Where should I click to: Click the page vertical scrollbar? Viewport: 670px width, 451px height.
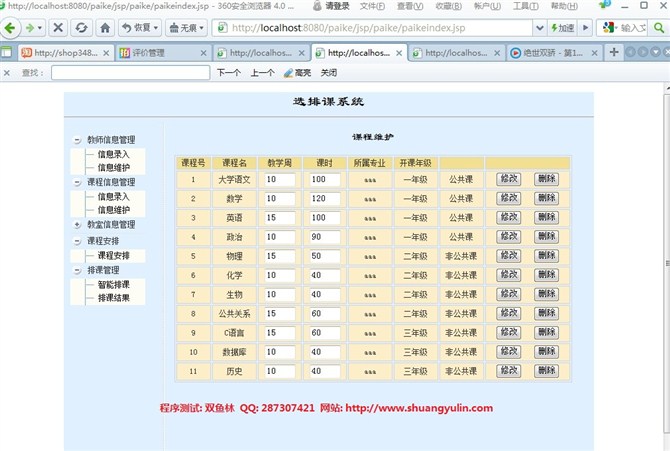(667, 261)
